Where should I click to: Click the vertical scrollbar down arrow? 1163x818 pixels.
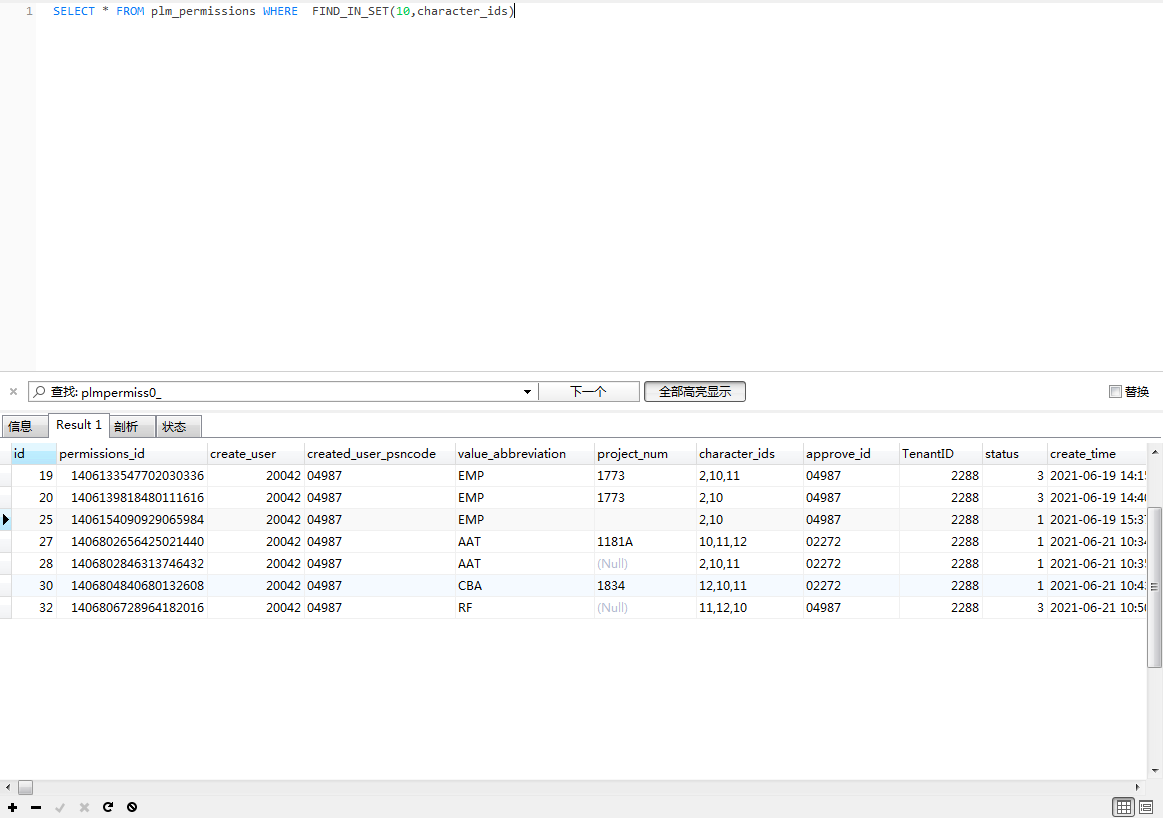point(1155,771)
